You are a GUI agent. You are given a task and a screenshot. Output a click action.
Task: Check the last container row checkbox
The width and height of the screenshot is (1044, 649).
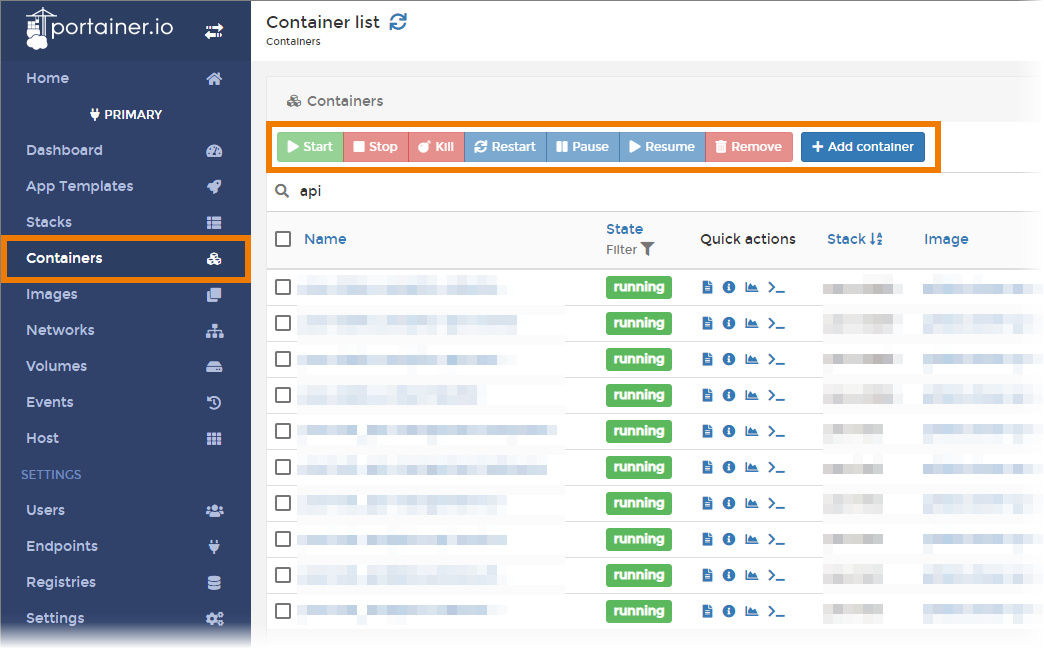click(283, 610)
